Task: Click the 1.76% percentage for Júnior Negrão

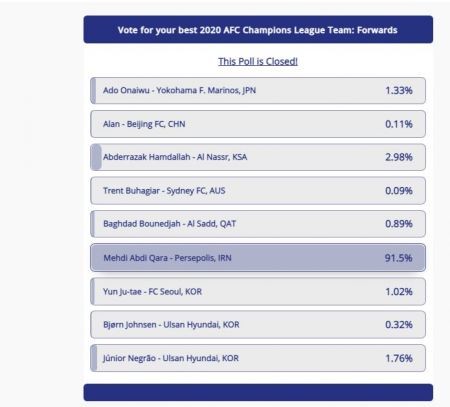Action: click(399, 358)
